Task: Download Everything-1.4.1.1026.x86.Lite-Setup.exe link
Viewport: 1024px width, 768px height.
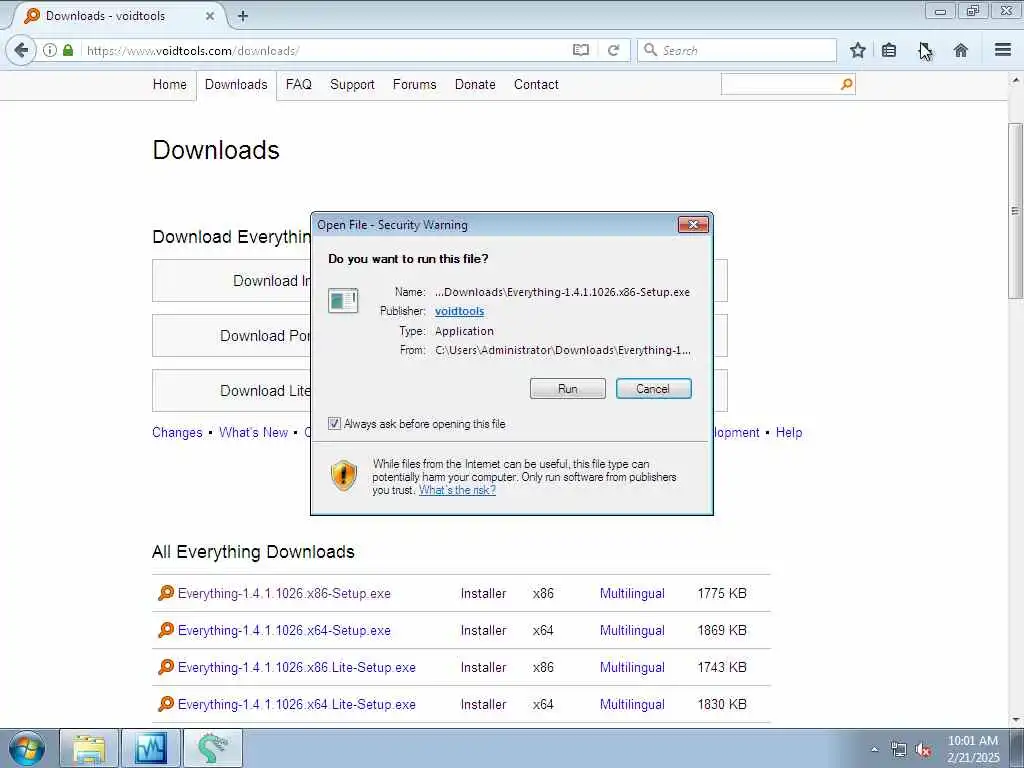Action: click(x=296, y=667)
